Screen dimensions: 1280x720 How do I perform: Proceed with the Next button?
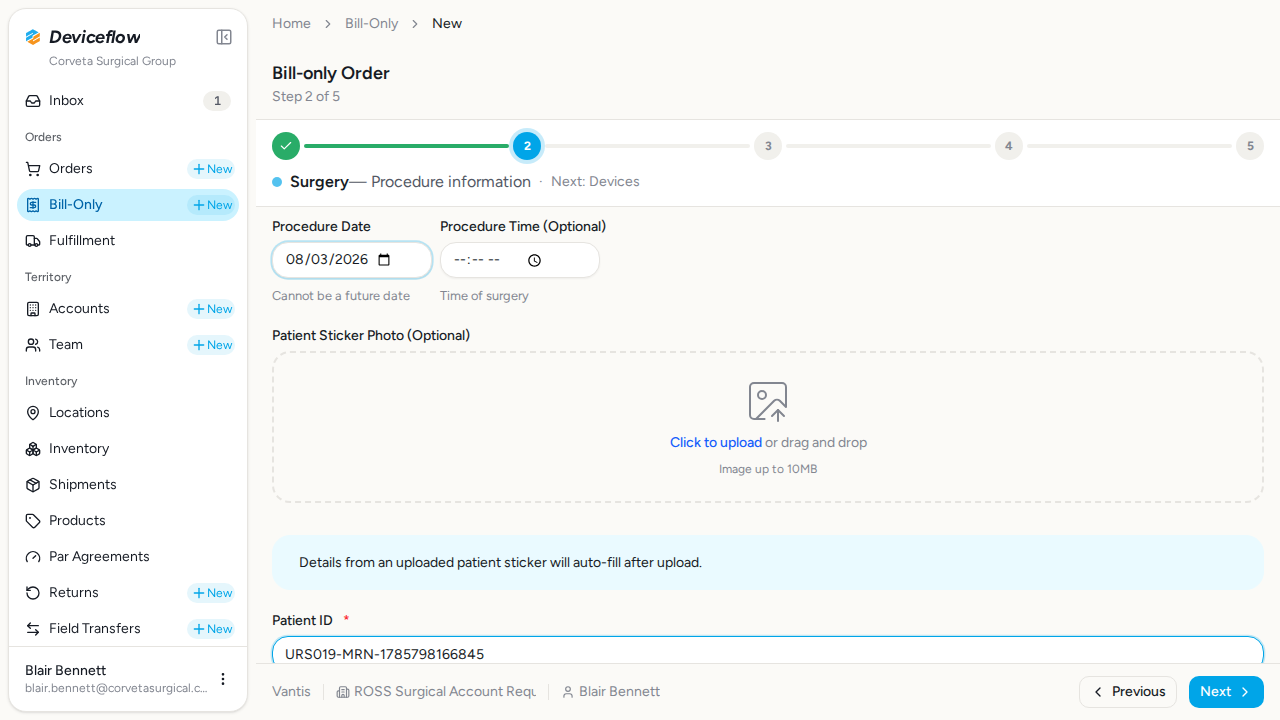[x=1226, y=692]
